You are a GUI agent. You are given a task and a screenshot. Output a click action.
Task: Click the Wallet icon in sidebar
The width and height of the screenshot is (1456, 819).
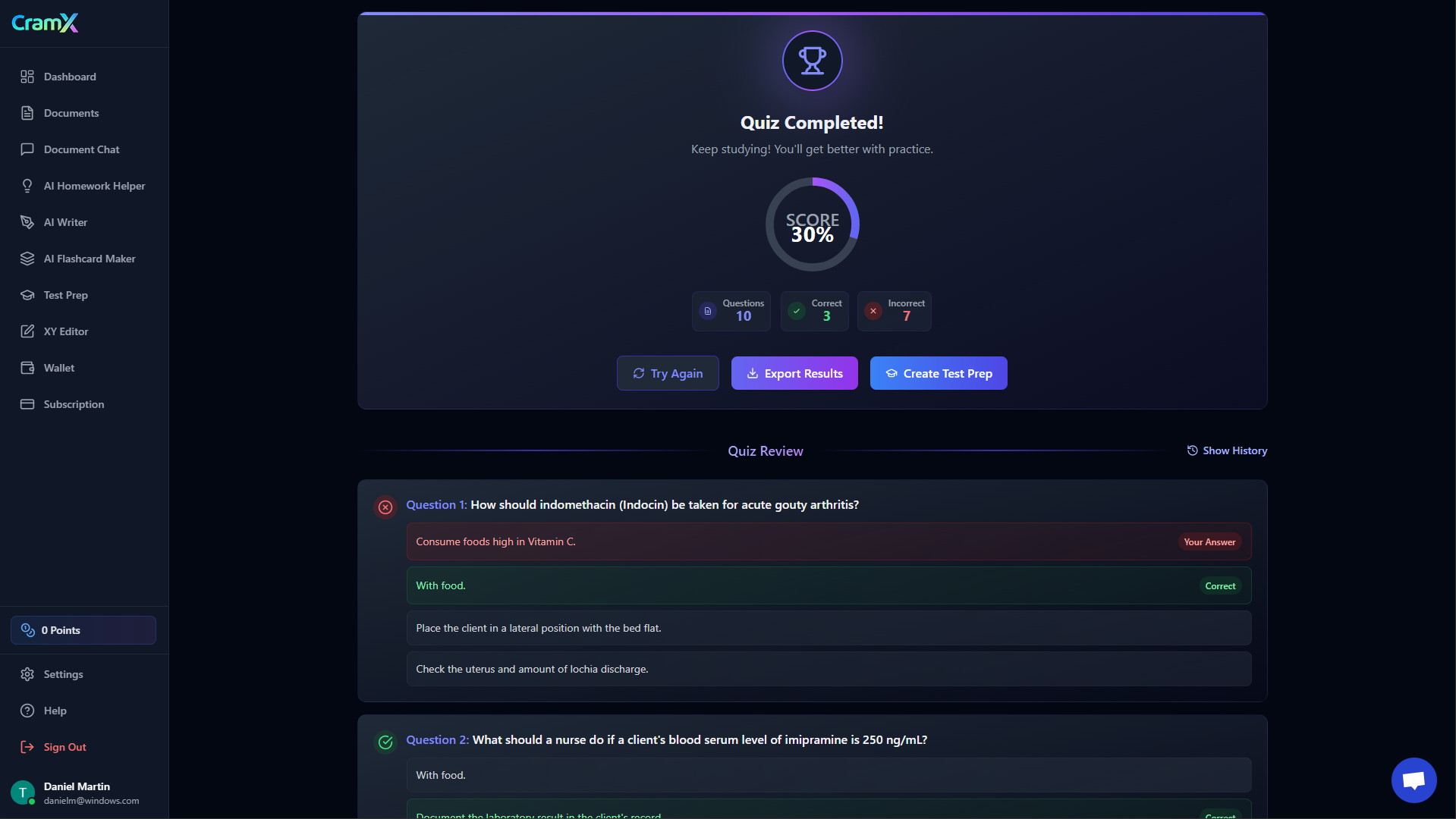(x=27, y=368)
